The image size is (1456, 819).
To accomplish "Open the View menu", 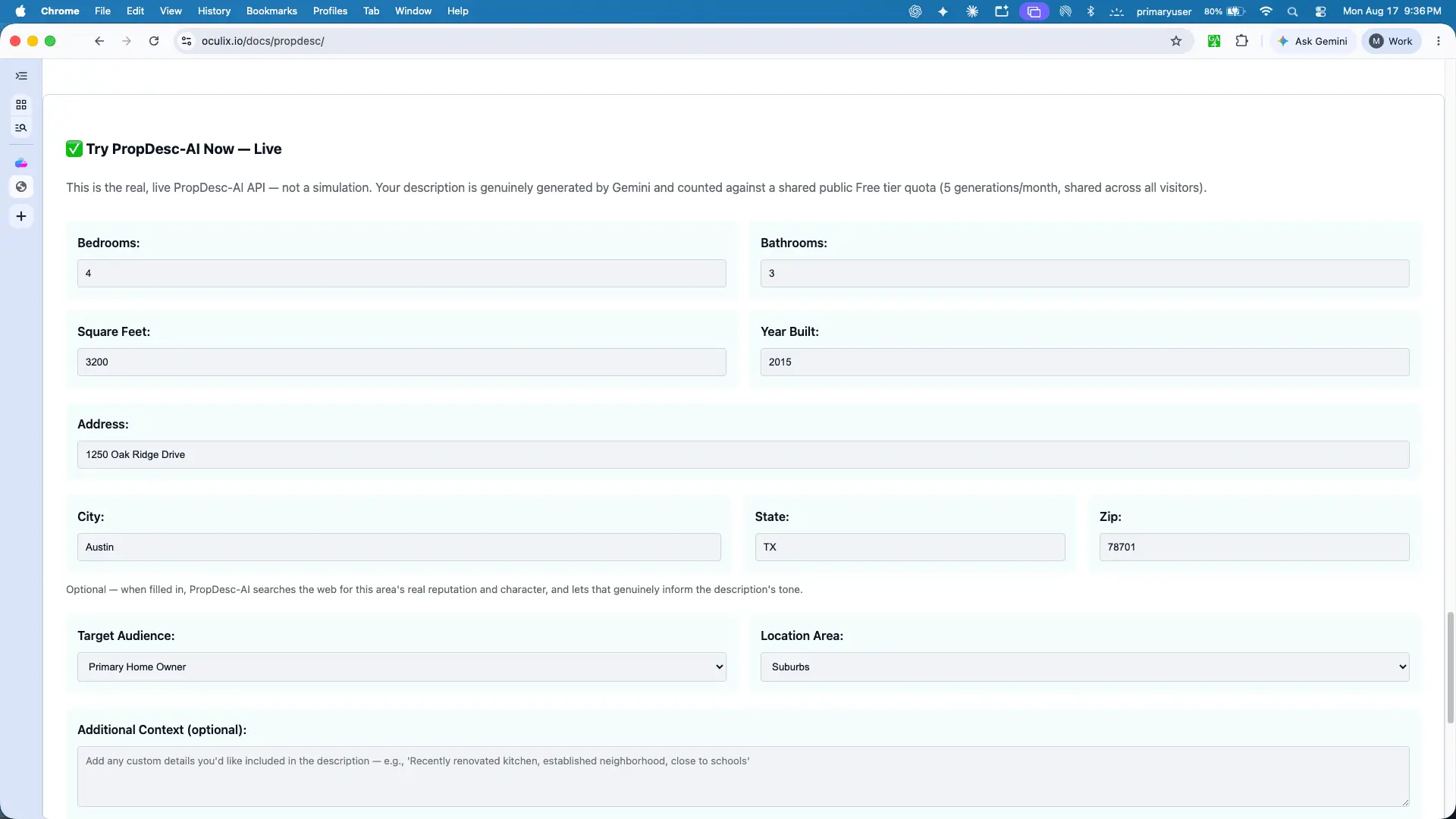I will click(171, 11).
